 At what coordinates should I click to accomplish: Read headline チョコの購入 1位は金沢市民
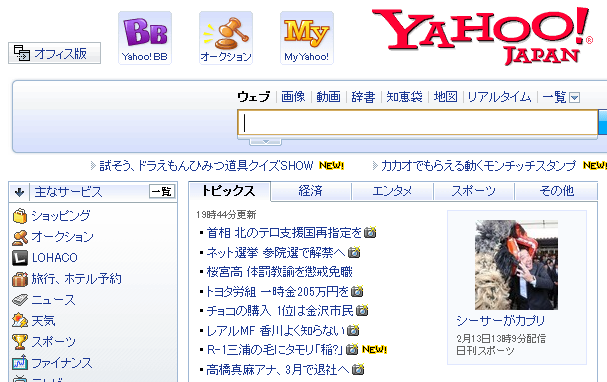pos(280,311)
